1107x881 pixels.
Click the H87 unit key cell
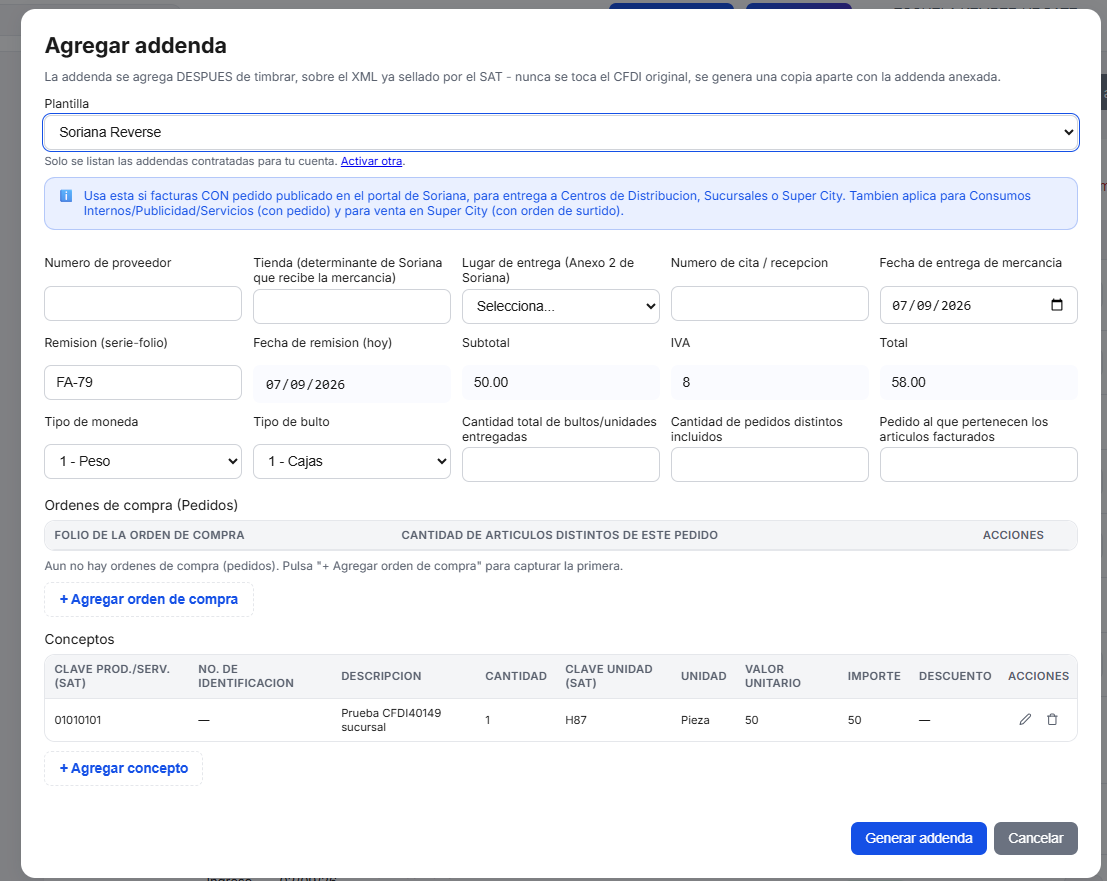(575, 720)
